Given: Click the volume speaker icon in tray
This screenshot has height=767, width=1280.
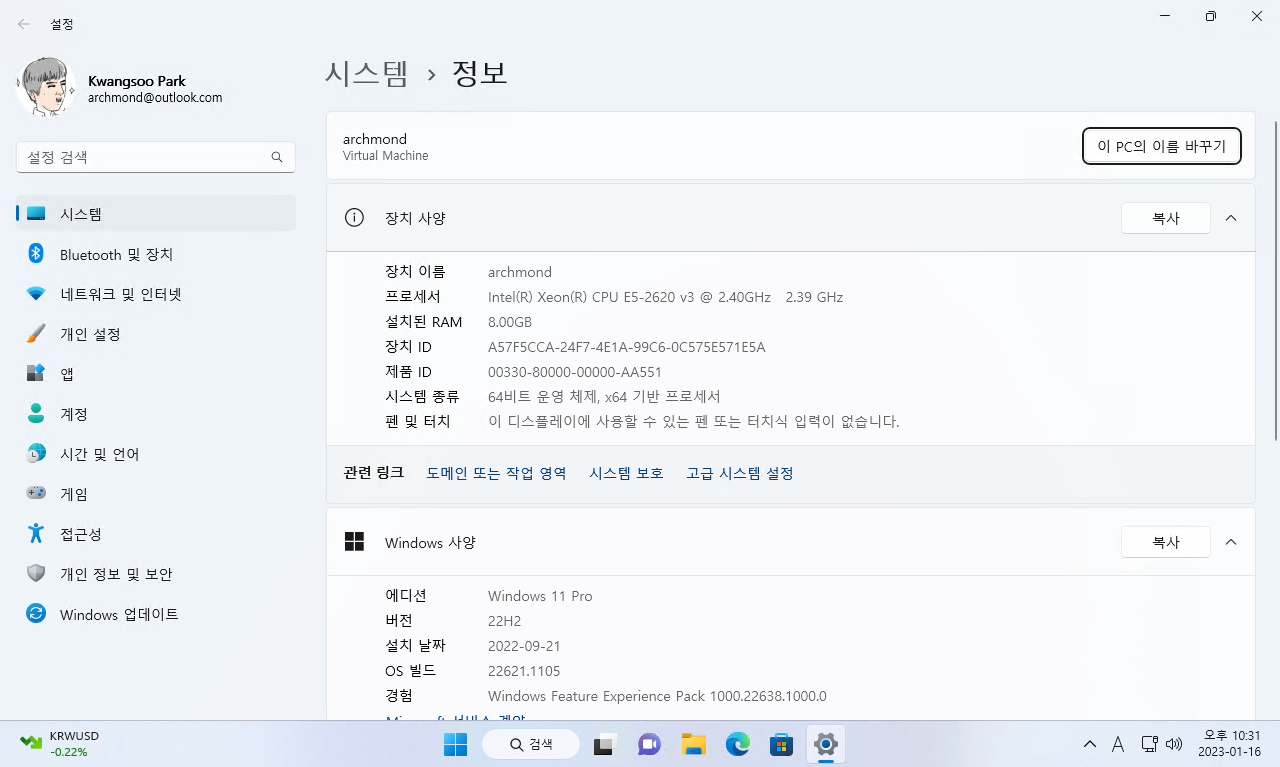Looking at the screenshot, I should [1174, 744].
